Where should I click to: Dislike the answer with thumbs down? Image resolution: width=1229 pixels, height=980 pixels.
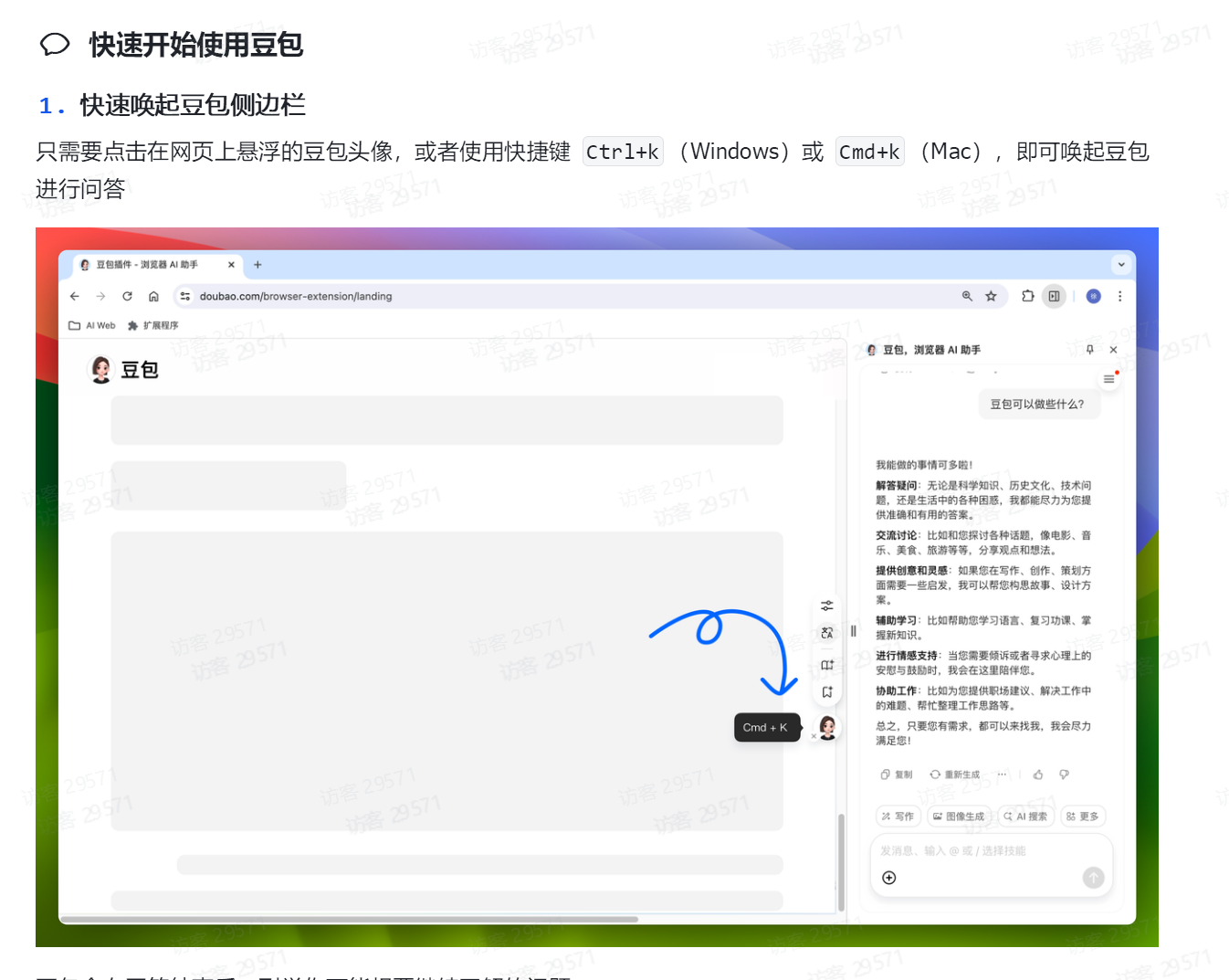pos(1064,775)
